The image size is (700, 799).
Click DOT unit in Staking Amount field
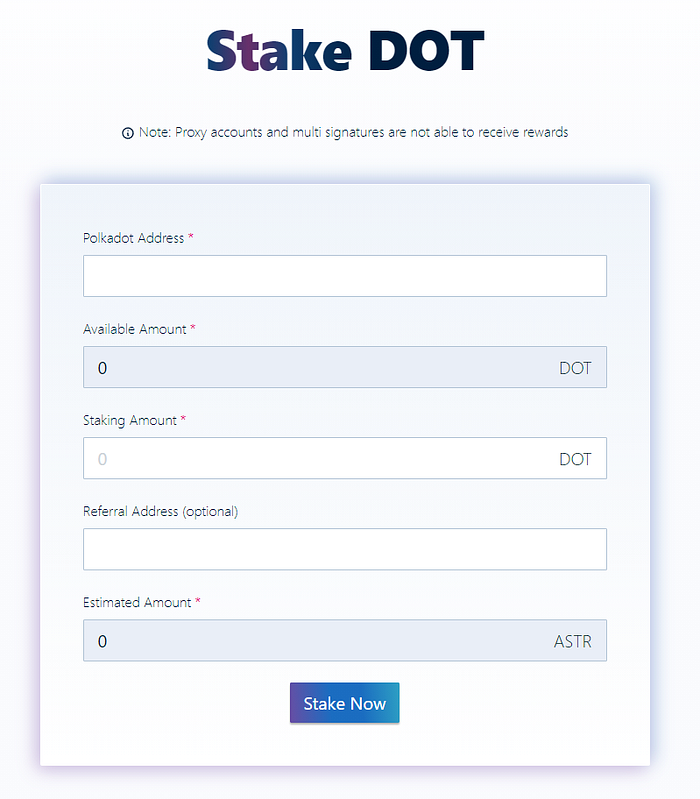tap(575, 460)
